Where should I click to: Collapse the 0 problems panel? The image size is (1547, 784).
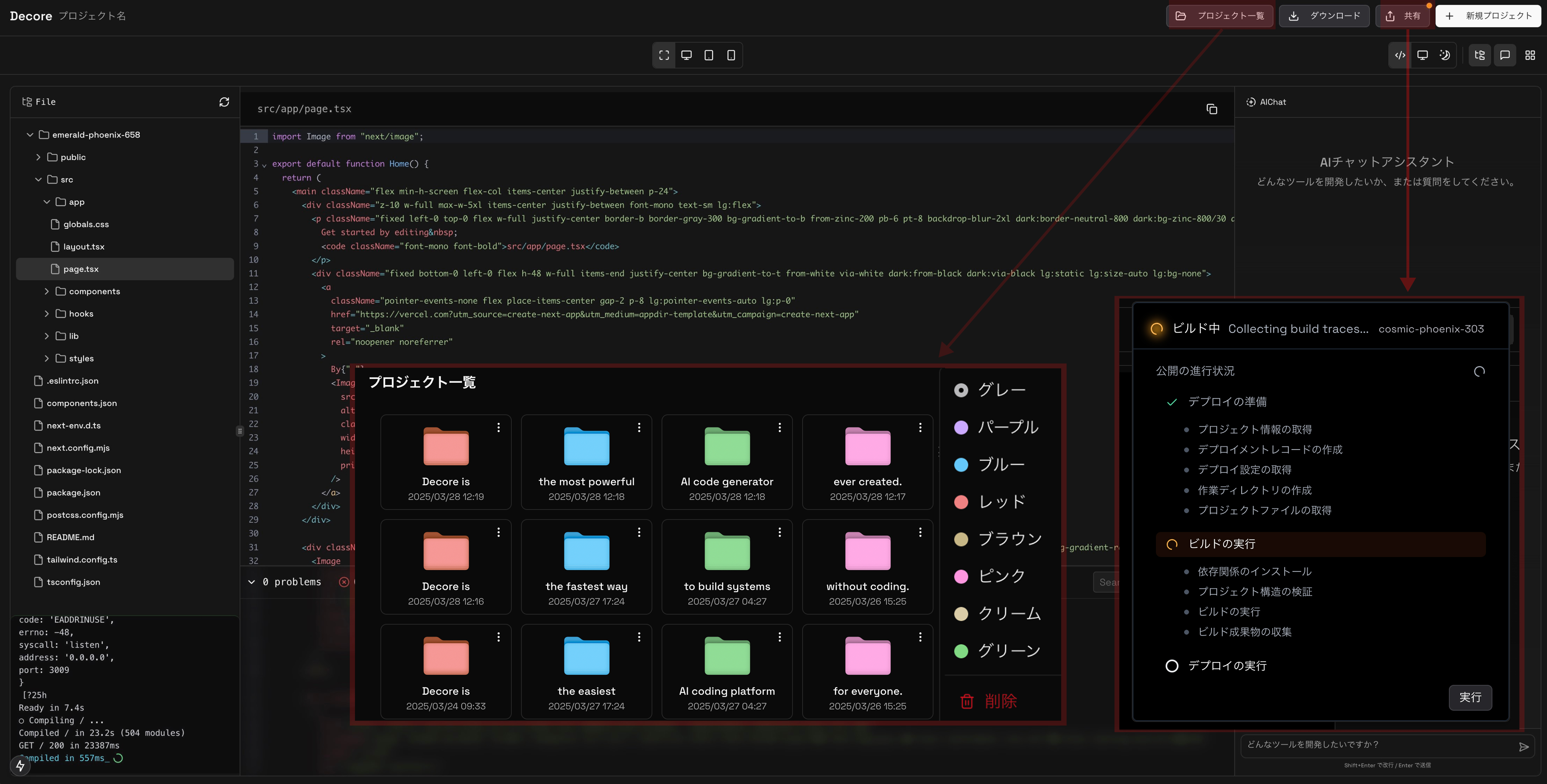252,582
